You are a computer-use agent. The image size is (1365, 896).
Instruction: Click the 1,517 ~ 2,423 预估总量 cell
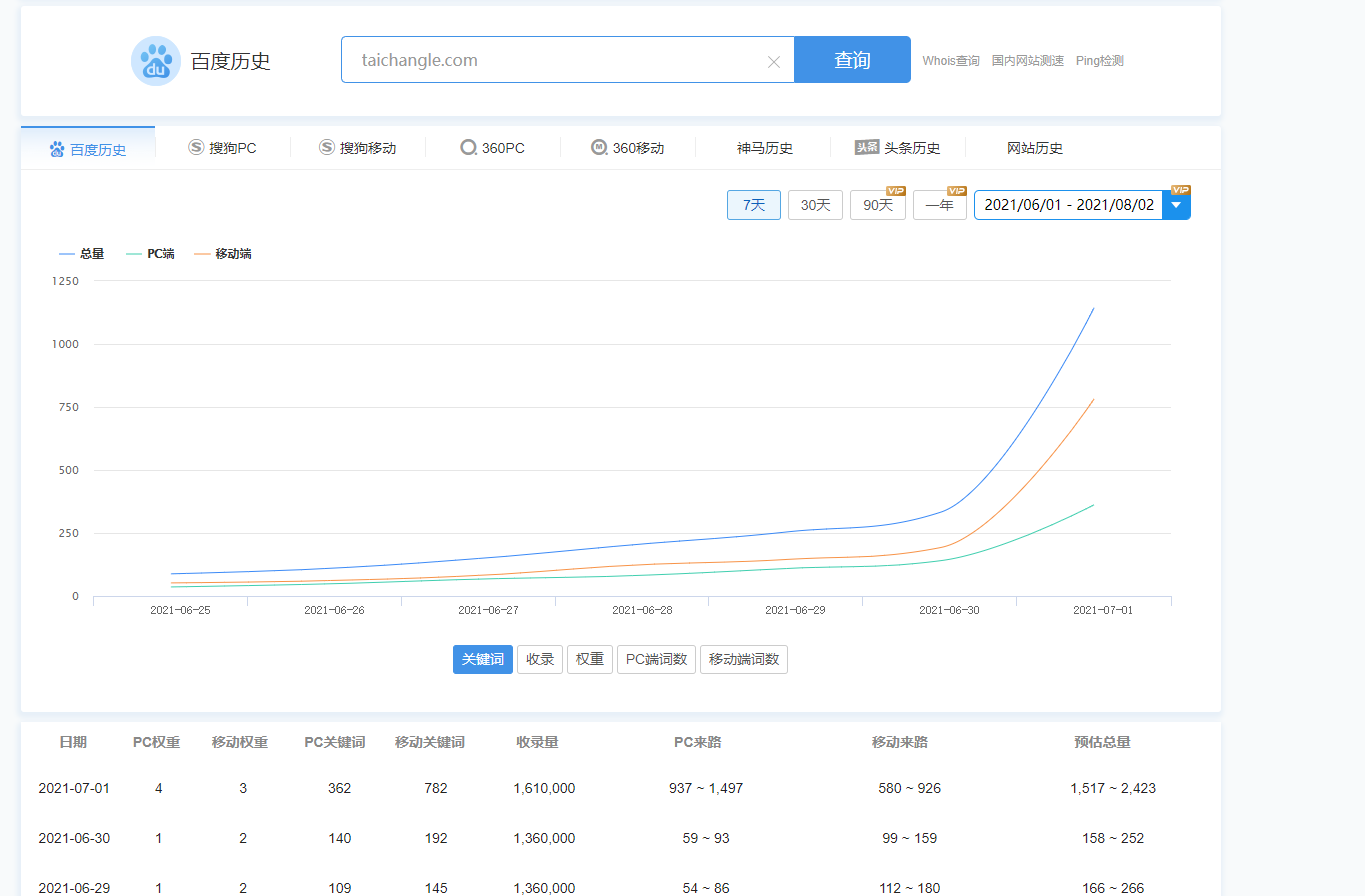pos(1113,788)
